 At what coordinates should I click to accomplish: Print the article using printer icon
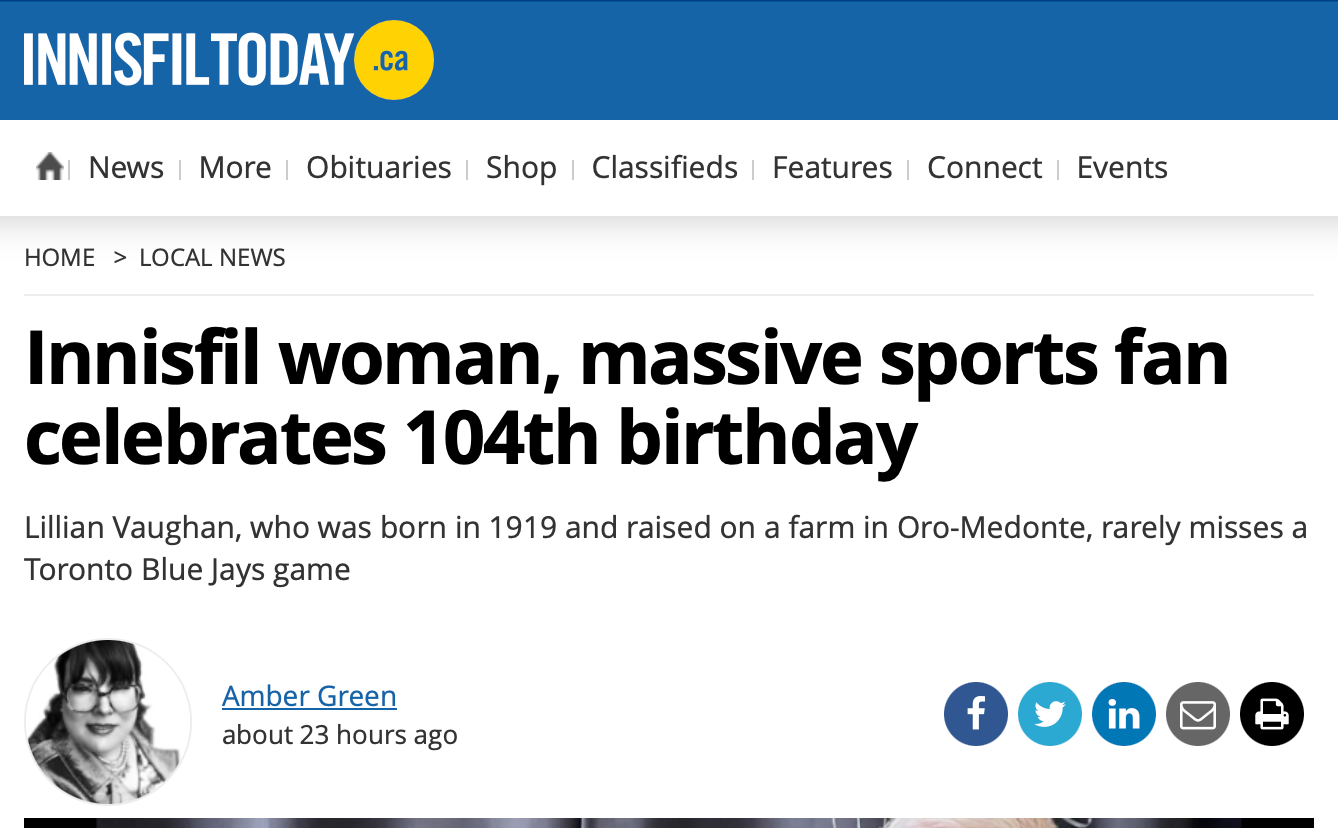(x=1272, y=714)
